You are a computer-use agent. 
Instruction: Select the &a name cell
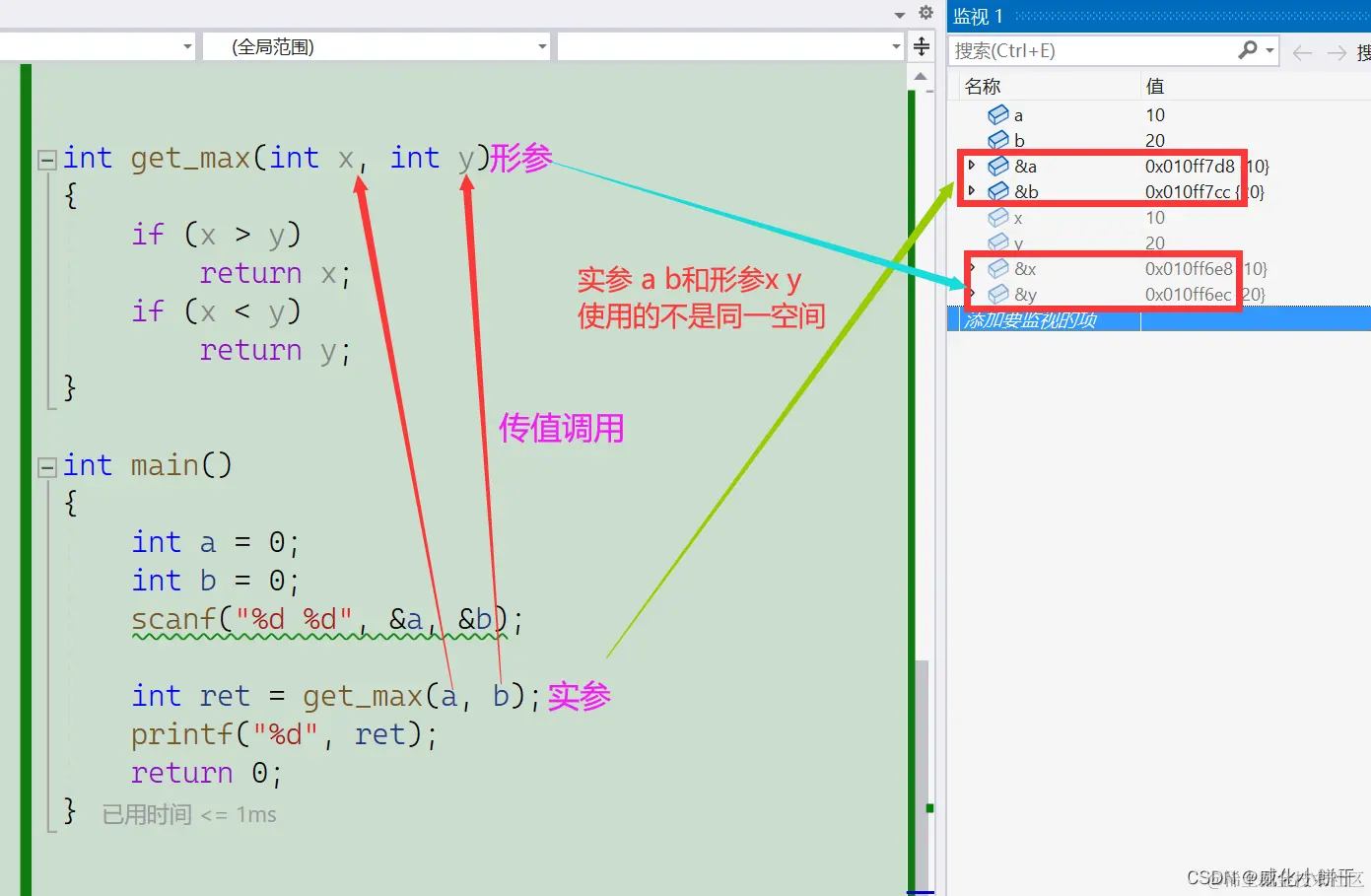(1025, 166)
